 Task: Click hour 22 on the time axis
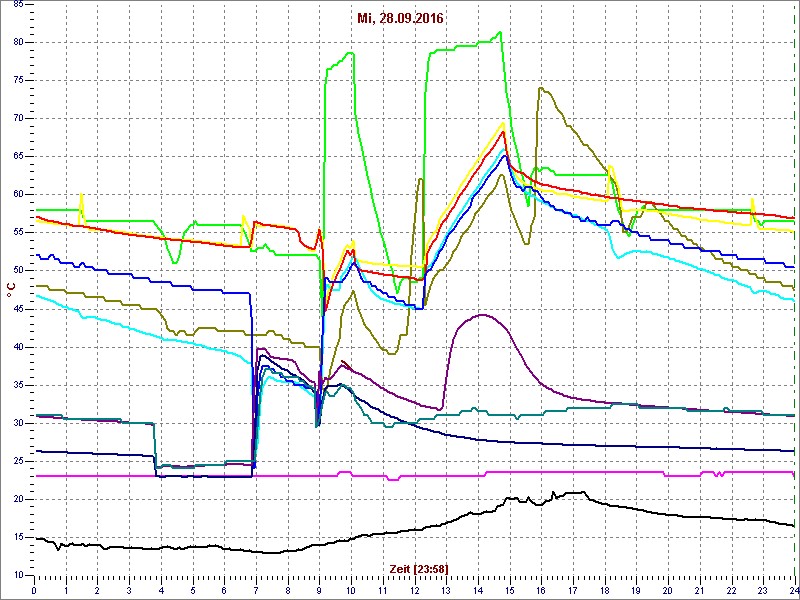coord(732,591)
